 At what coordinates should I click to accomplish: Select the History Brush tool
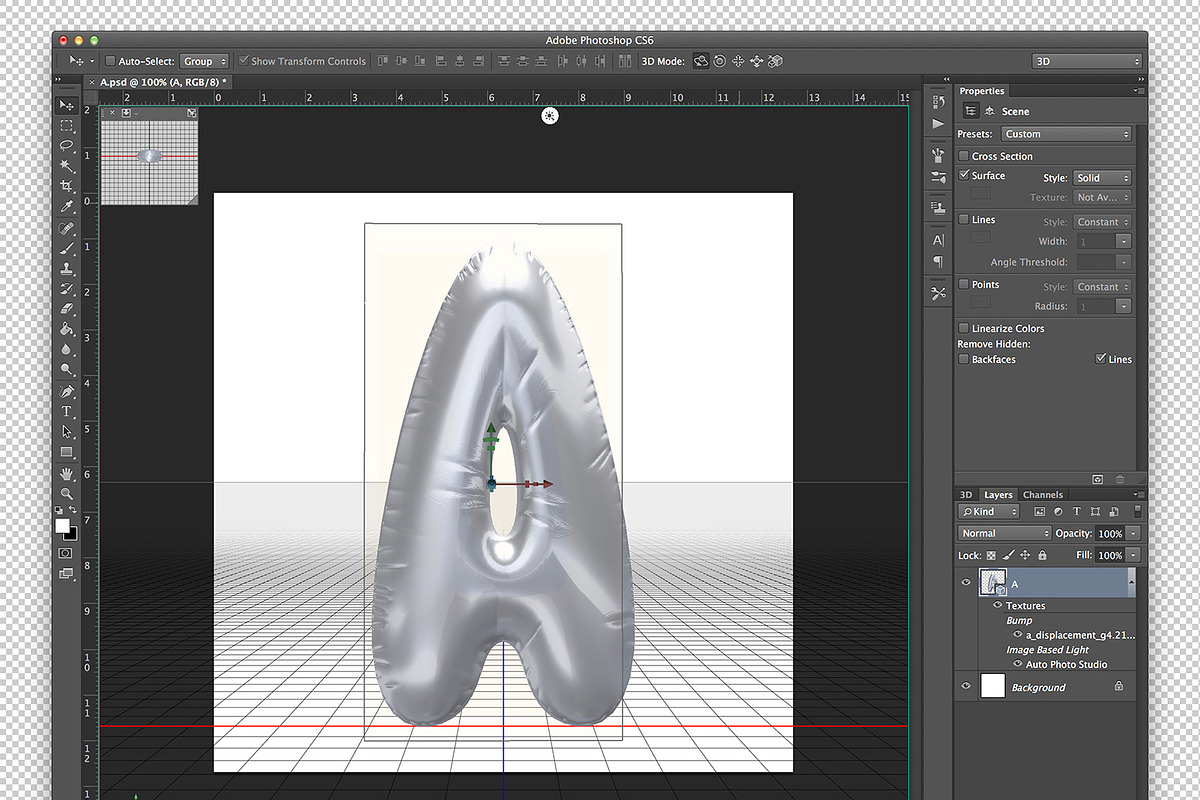point(67,289)
